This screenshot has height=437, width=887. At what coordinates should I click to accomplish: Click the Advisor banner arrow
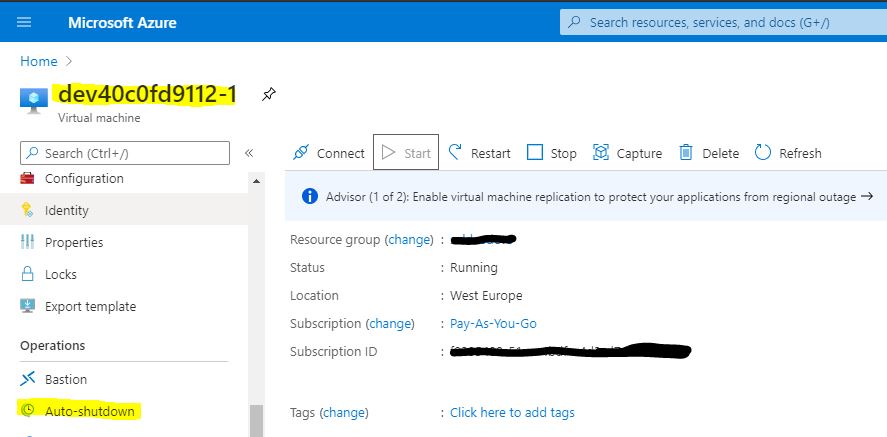pos(867,196)
